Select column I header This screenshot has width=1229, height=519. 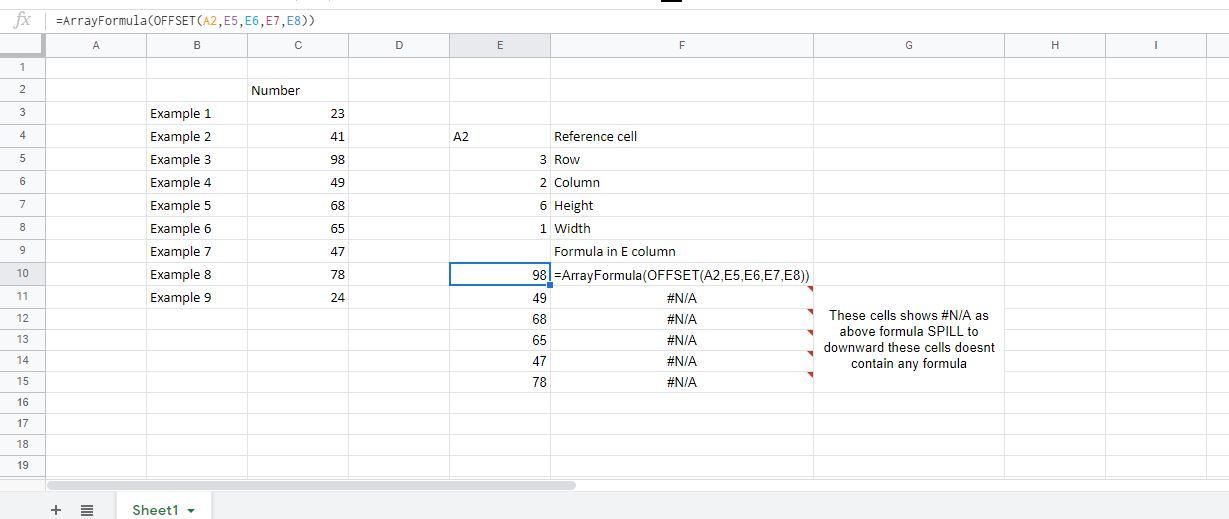point(1156,45)
